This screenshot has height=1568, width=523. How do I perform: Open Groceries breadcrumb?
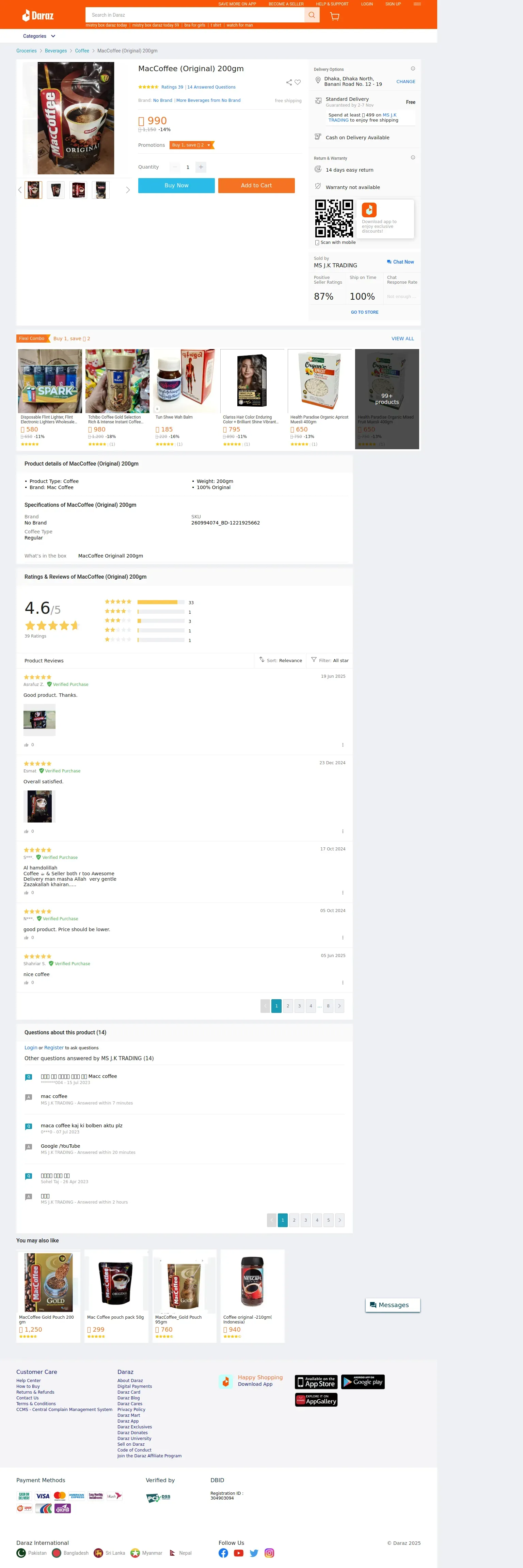[26, 50]
